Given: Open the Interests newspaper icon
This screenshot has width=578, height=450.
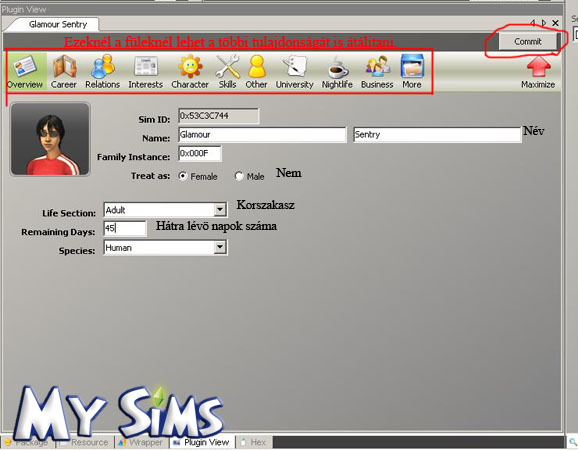Looking at the screenshot, I should click(146, 67).
